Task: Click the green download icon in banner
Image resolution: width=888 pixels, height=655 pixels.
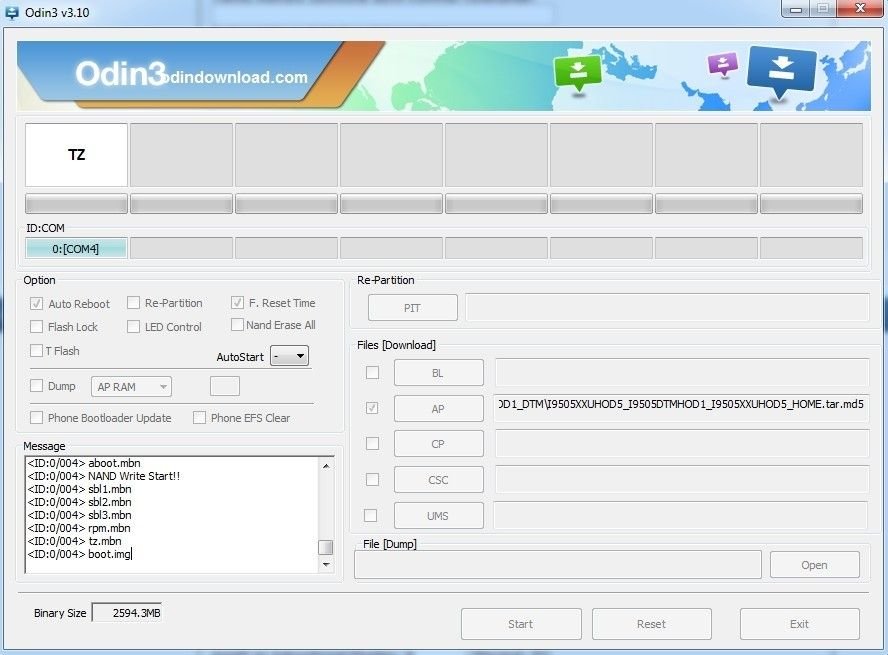Action: point(577,72)
